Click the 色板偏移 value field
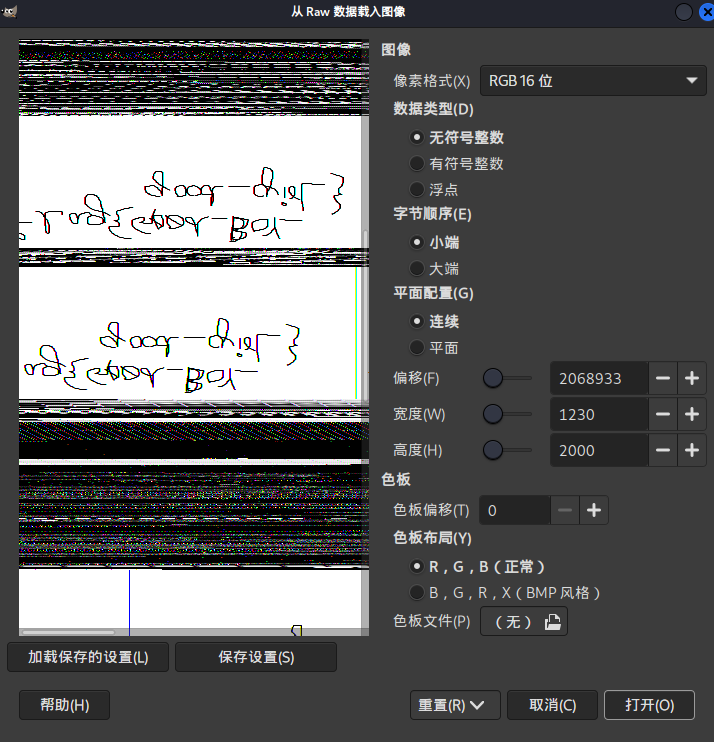This screenshot has height=742, width=714. pyautogui.click(x=515, y=510)
